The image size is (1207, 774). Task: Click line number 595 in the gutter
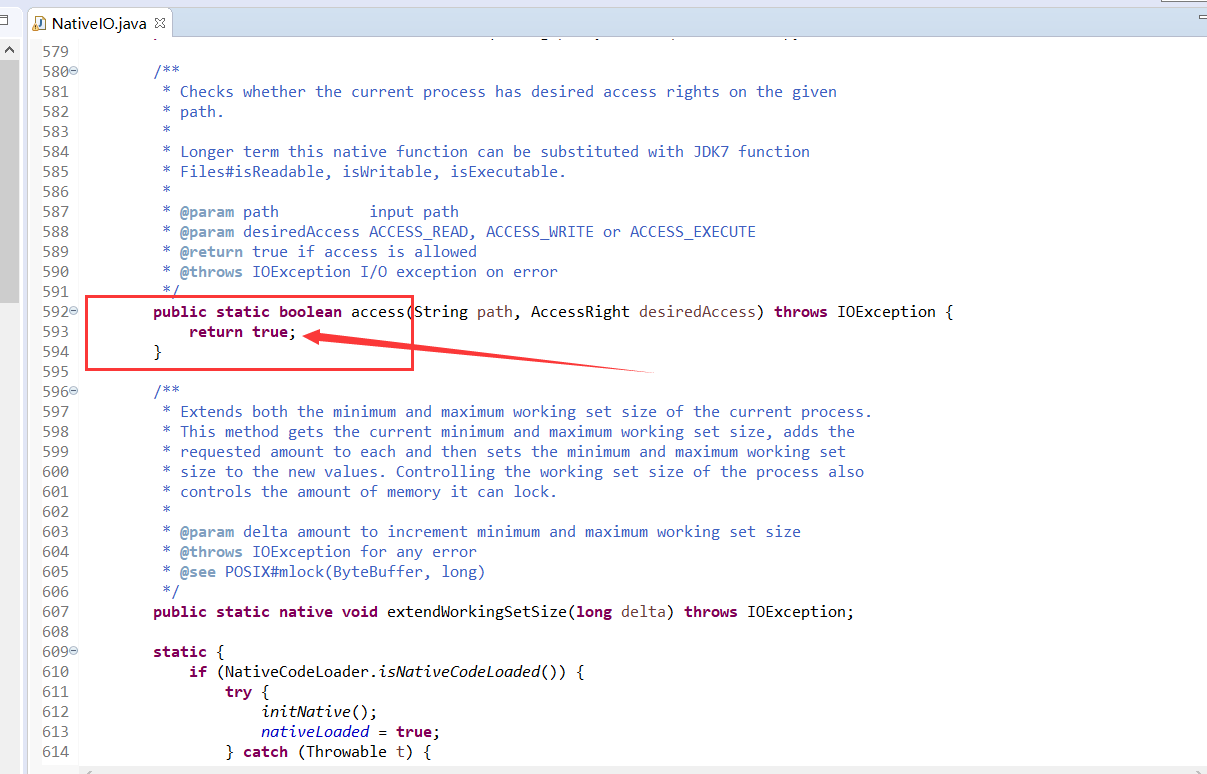tap(55, 371)
